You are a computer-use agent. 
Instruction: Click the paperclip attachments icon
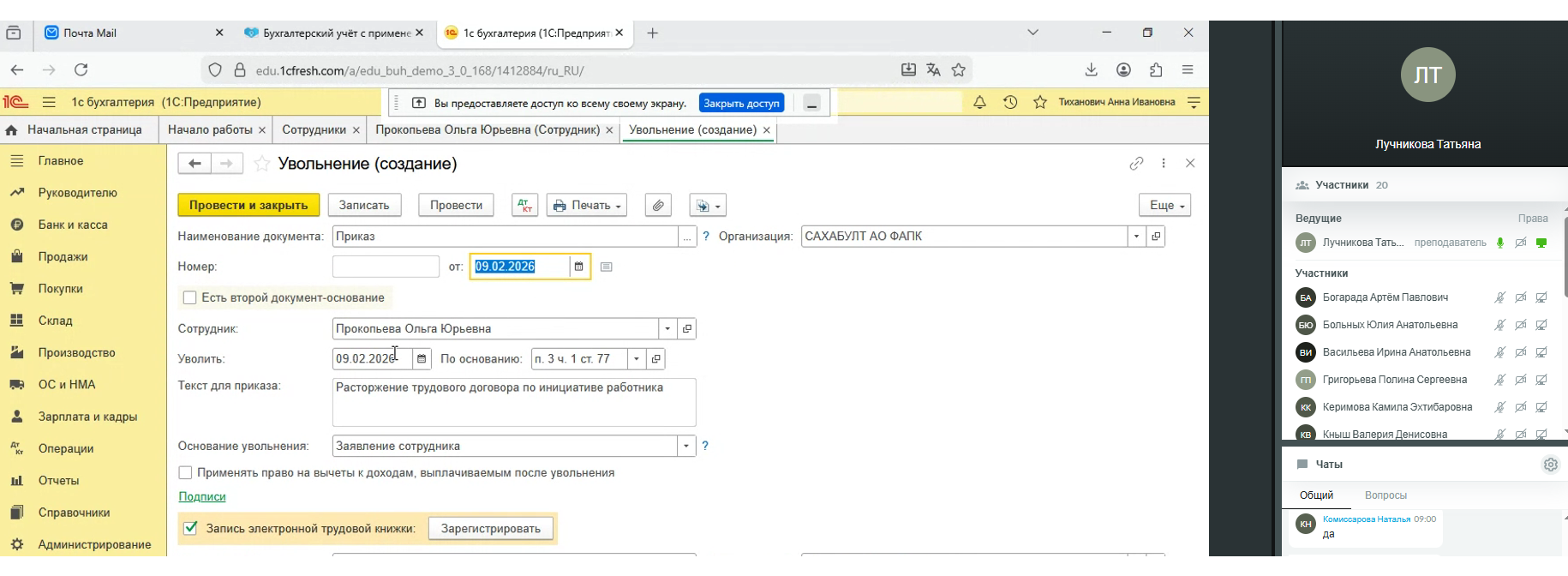tap(657, 206)
